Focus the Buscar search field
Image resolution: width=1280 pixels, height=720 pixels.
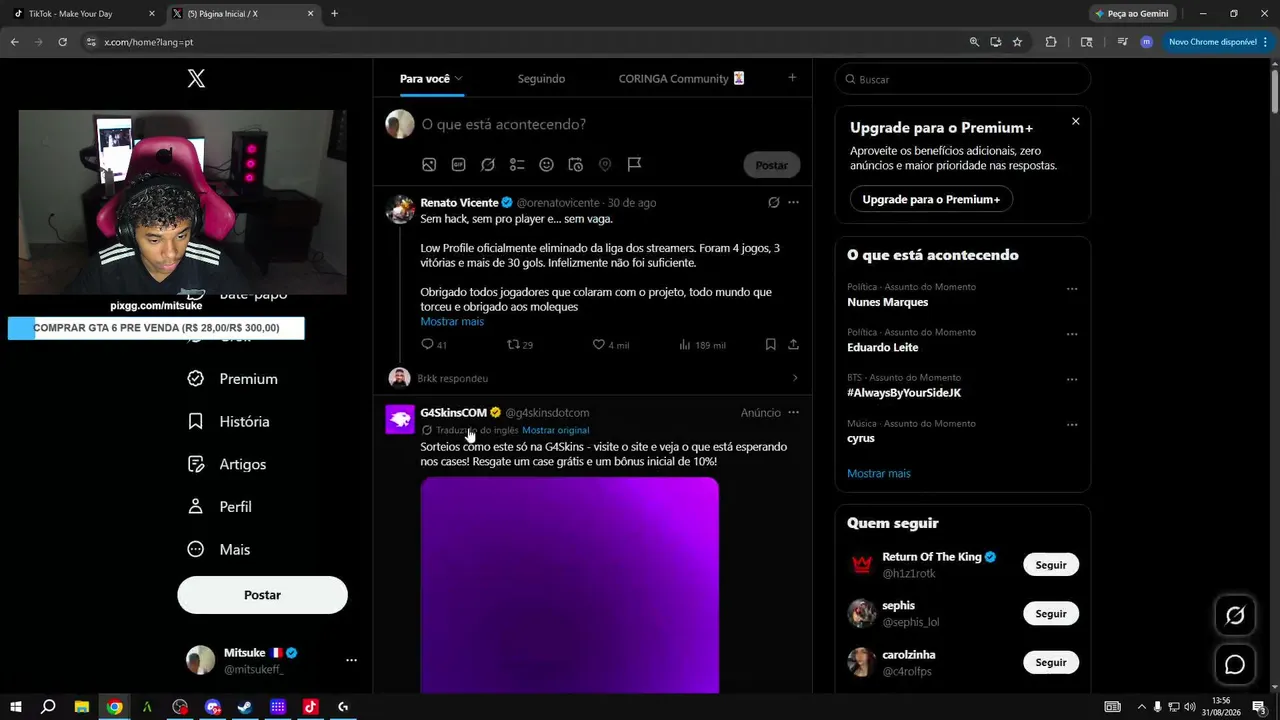[963, 79]
